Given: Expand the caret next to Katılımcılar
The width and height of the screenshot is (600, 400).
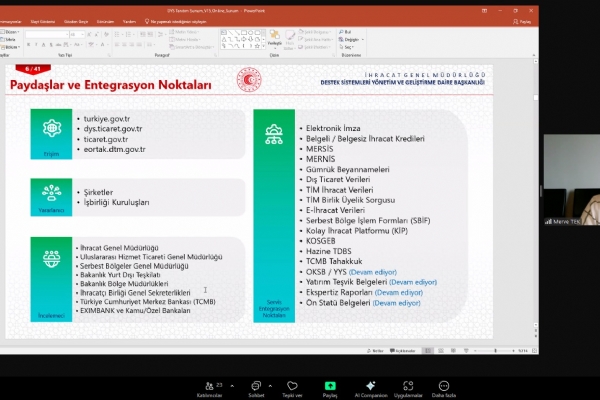Looking at the screenshot, I should (230, 383).
